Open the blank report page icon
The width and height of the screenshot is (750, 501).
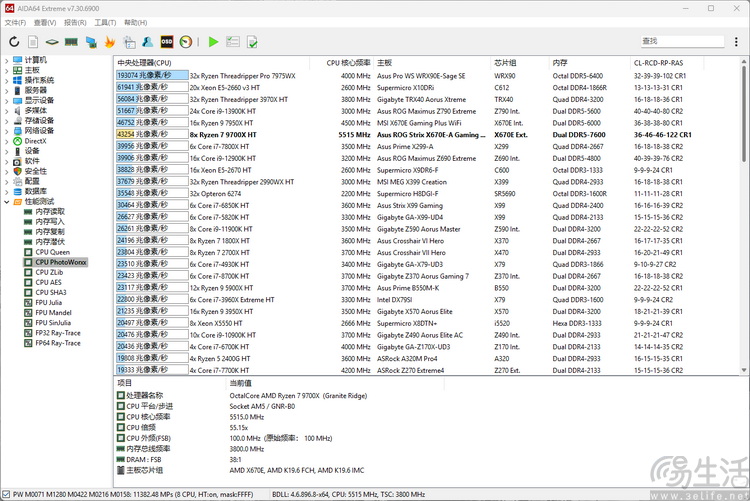click(x=33, y=42)
